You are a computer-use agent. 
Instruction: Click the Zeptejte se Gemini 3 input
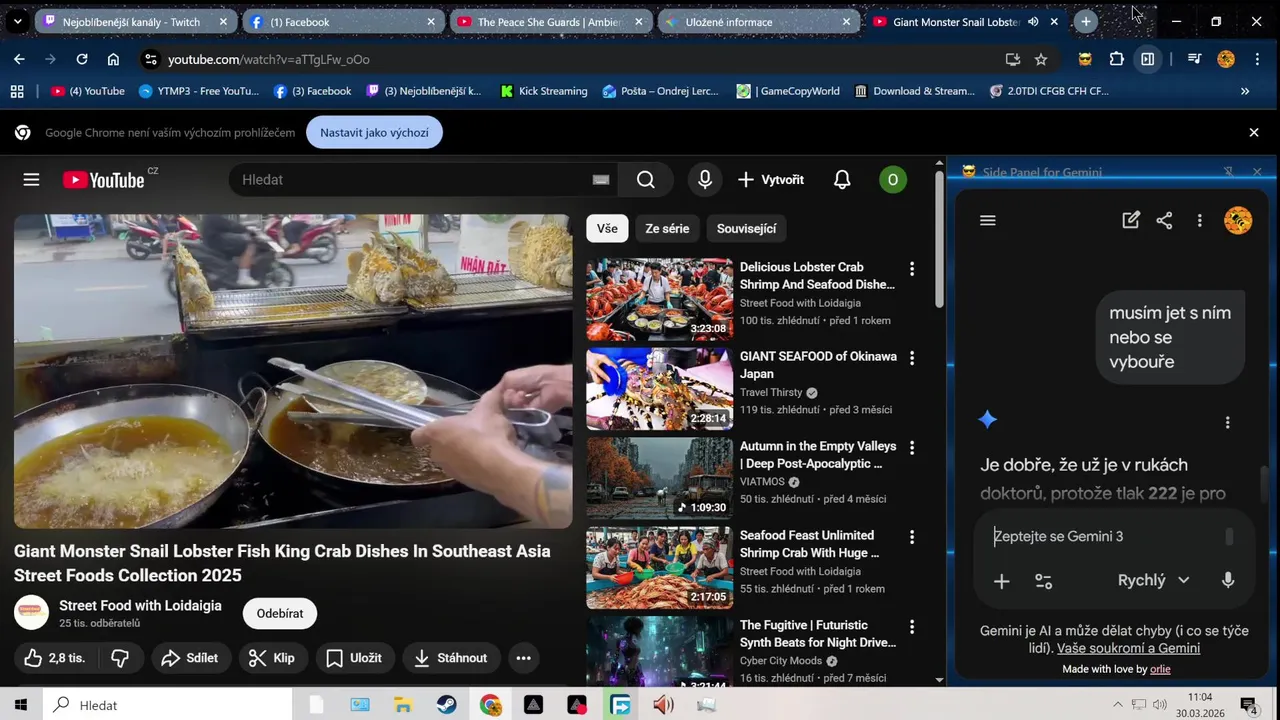[x=1105, y=537]
